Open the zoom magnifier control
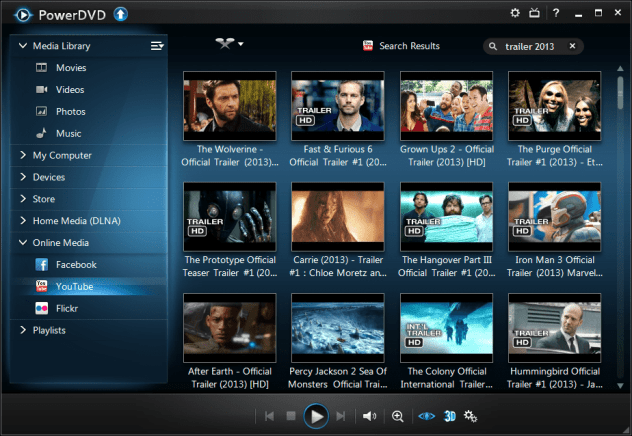The width and height of the screenshot is (632, 436). pos(397,416)
